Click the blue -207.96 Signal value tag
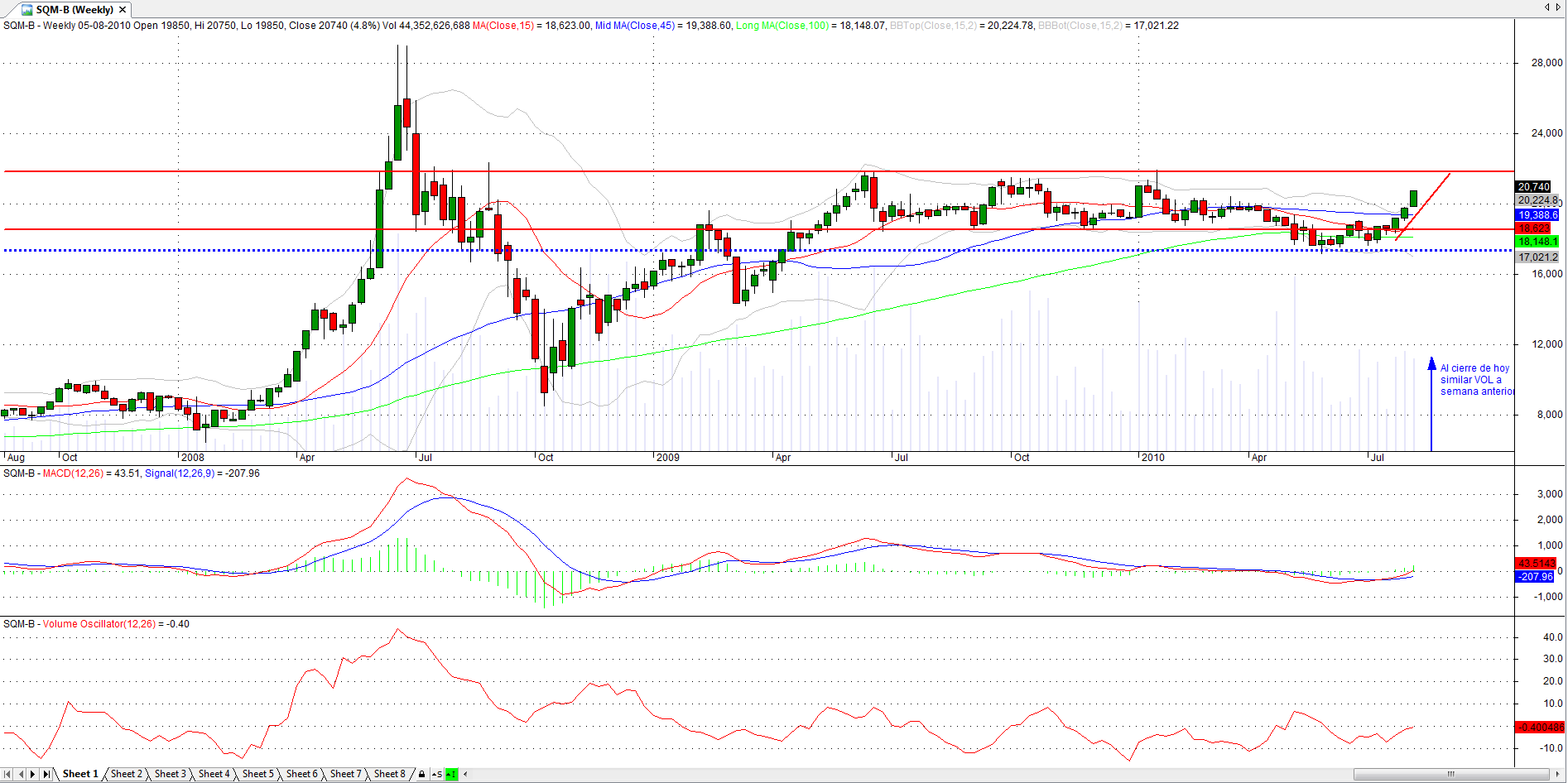This screenshot has width=1568, height=783. [1536, 577]
